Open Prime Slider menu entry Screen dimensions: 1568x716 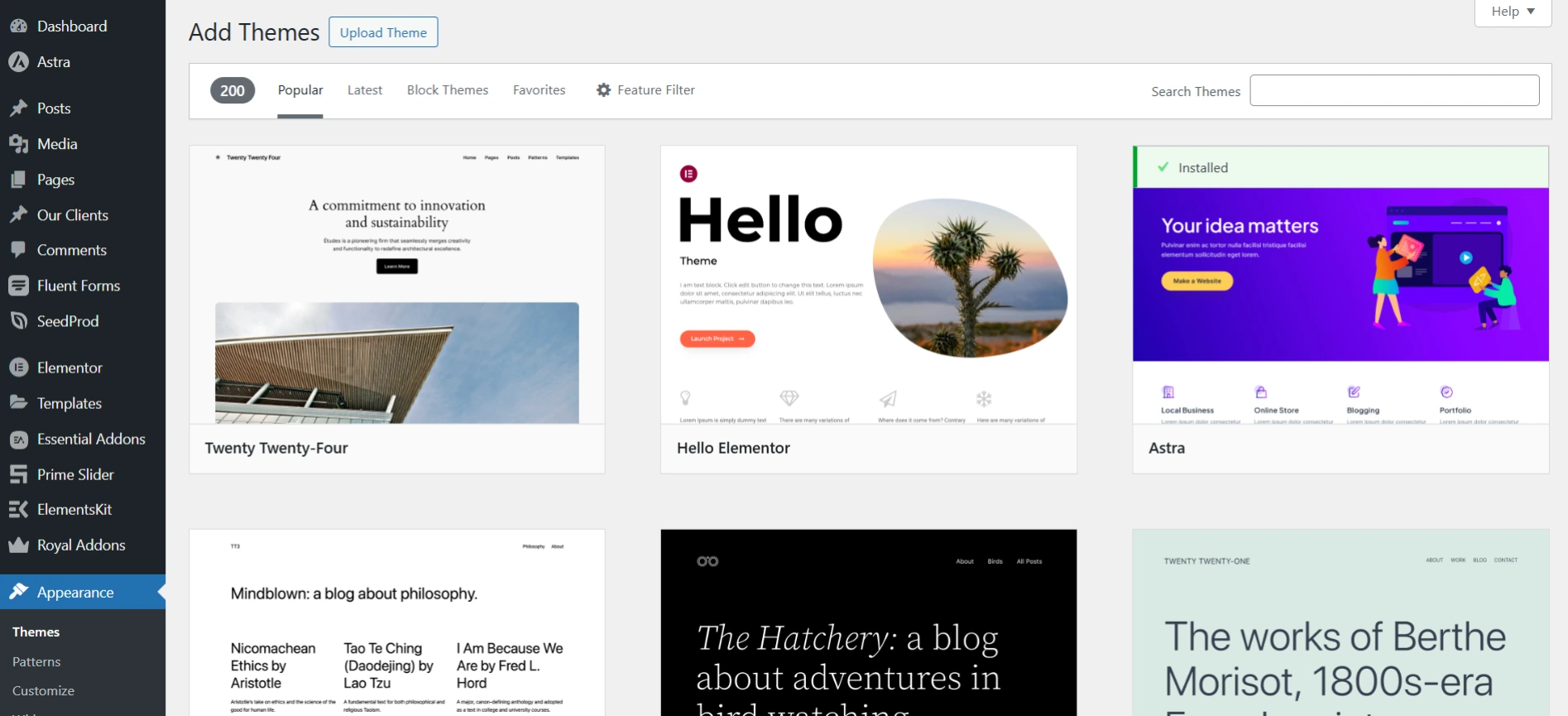click(75, 474)
